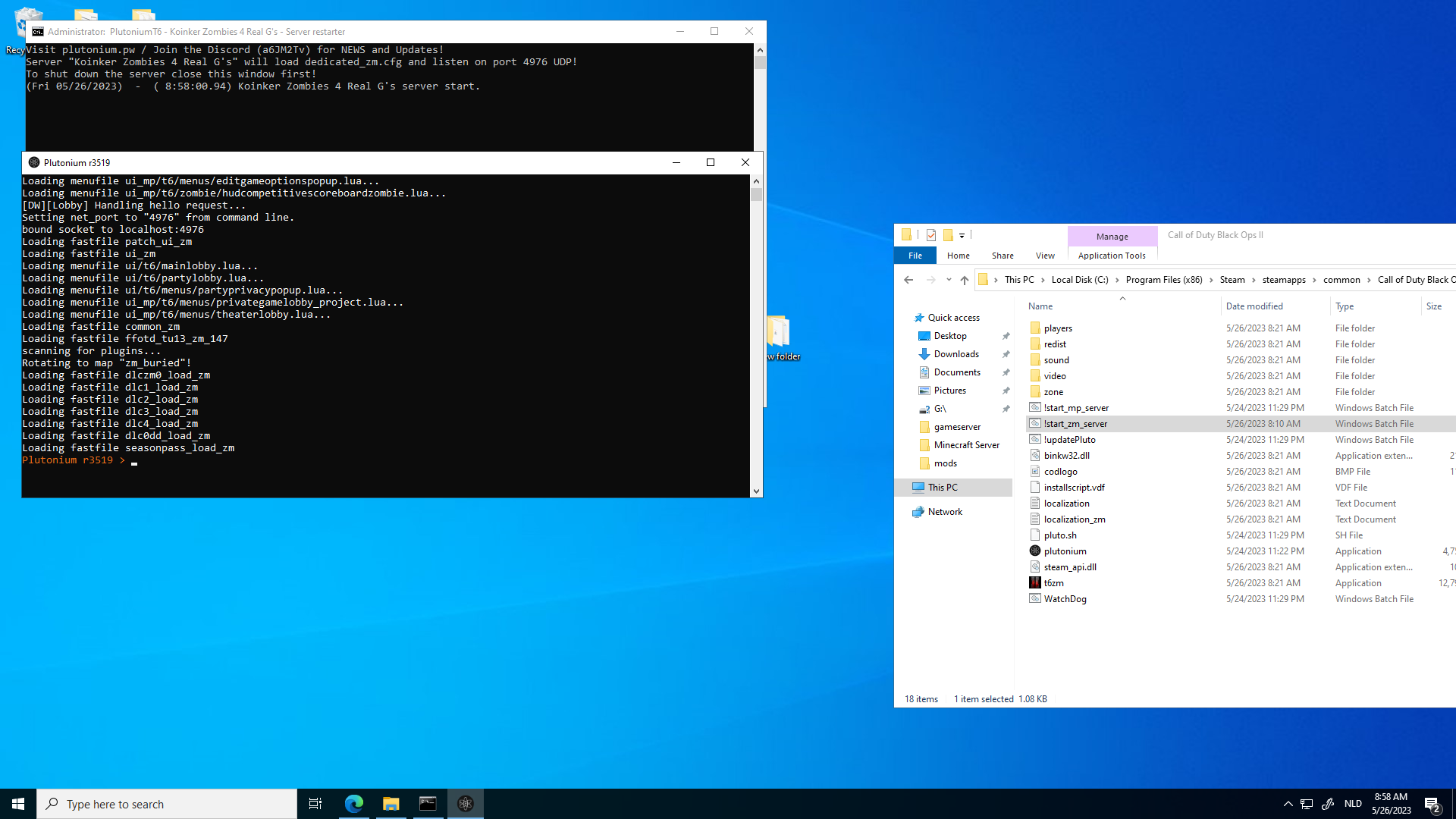
Task: Click the taskbar search box
Action: pyautogui.click(x=167, y=804)
